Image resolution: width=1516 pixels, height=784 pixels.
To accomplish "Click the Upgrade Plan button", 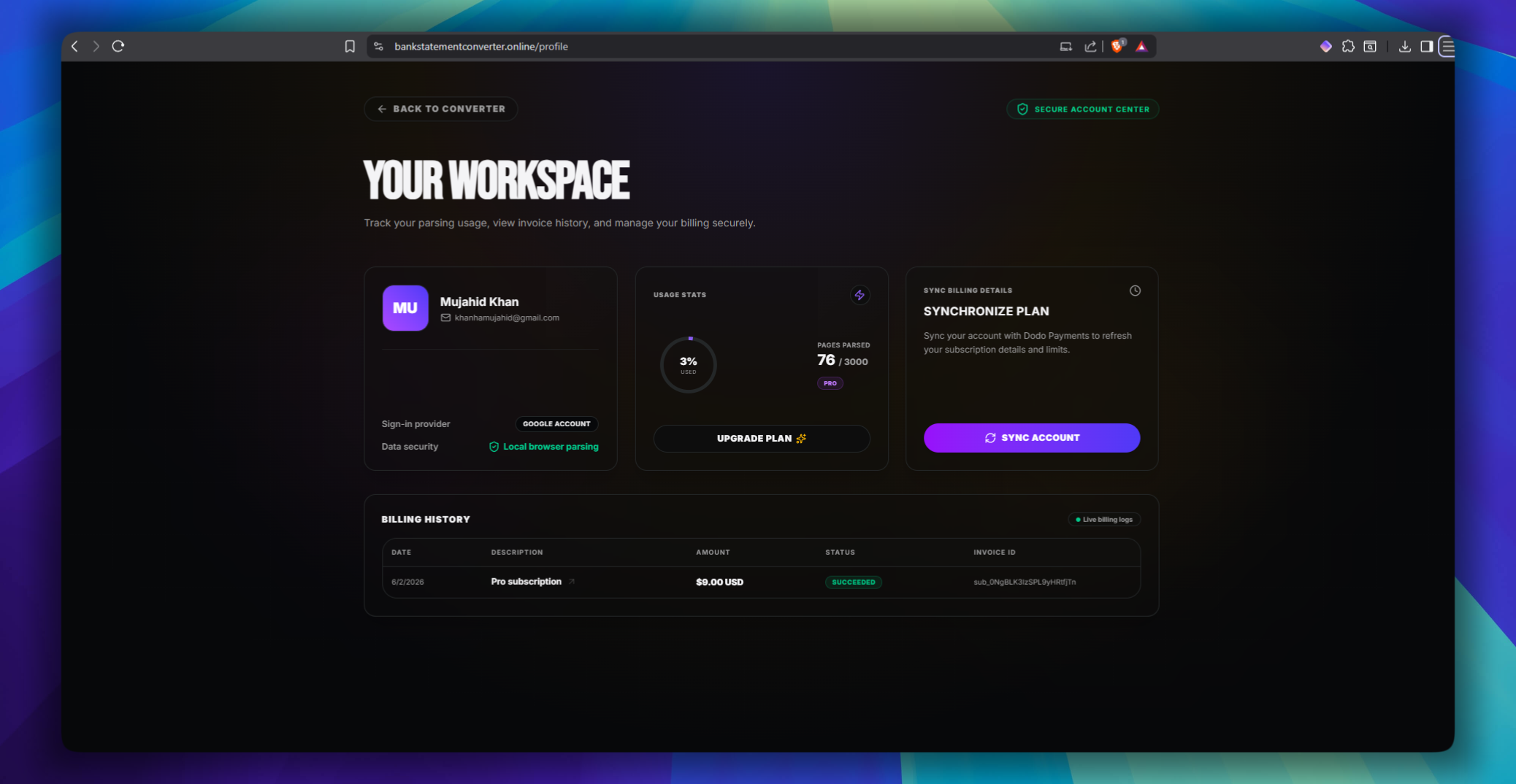I will (762, 439).
